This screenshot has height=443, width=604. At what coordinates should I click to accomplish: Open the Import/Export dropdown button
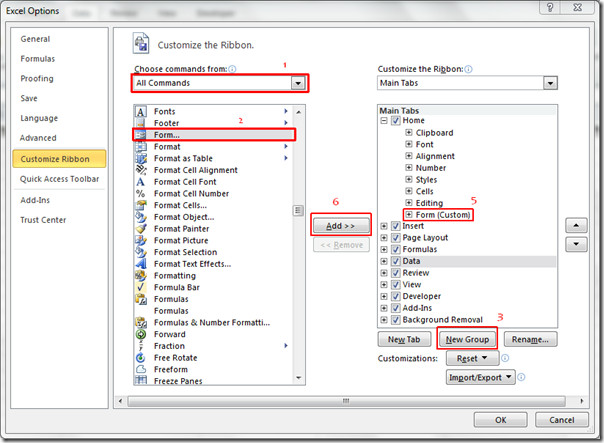(x=480, y=377)
